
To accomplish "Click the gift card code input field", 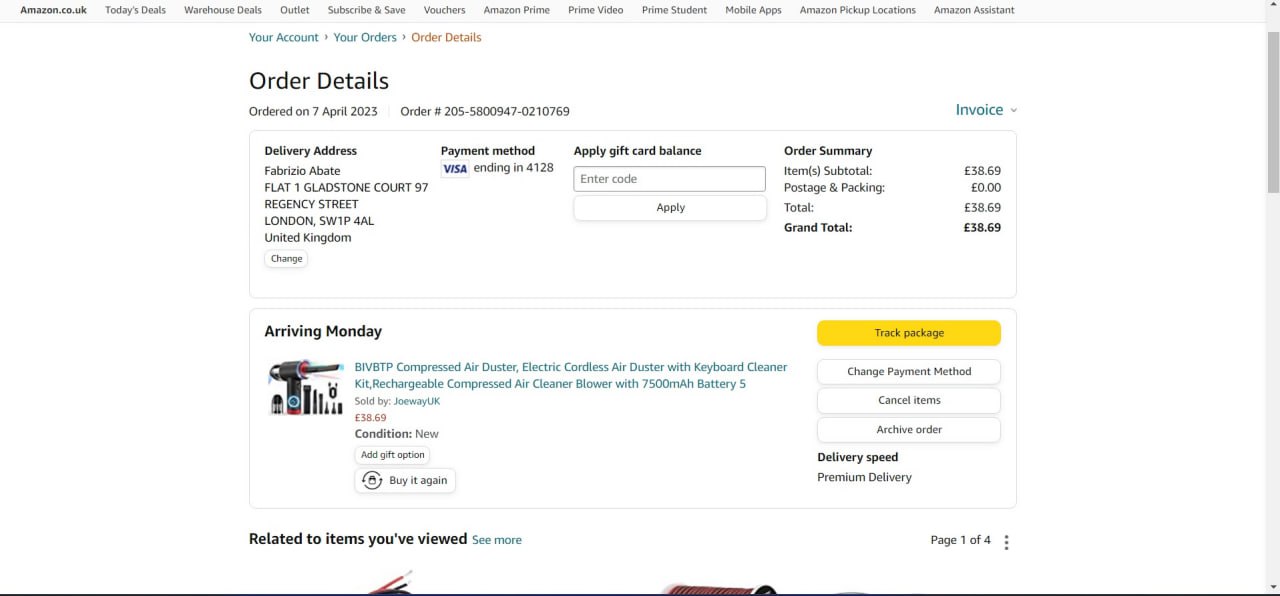I will pos(669,179).
